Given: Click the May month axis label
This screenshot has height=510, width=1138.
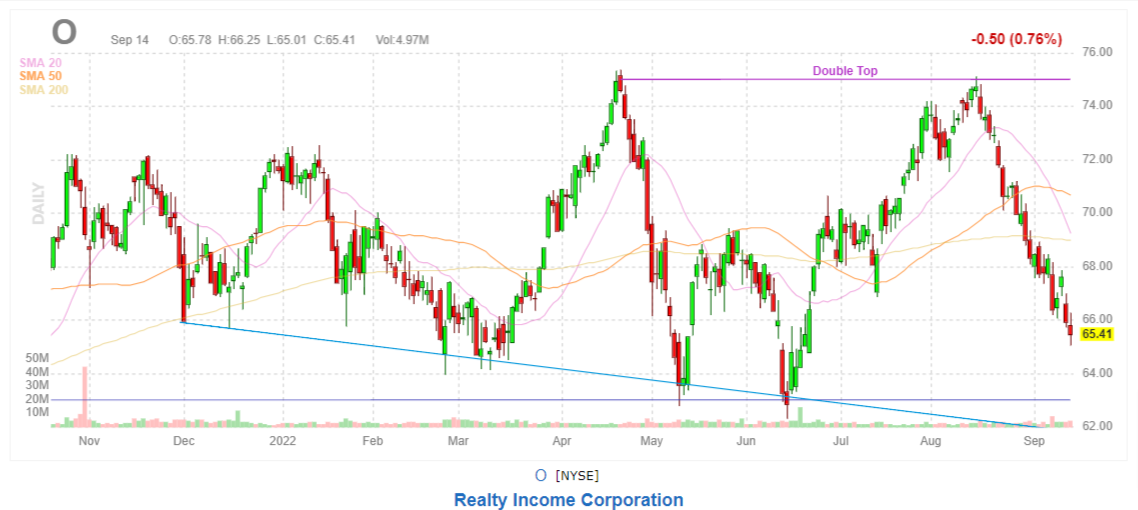Looking at the screenshot, I should [x=652, y=440].
